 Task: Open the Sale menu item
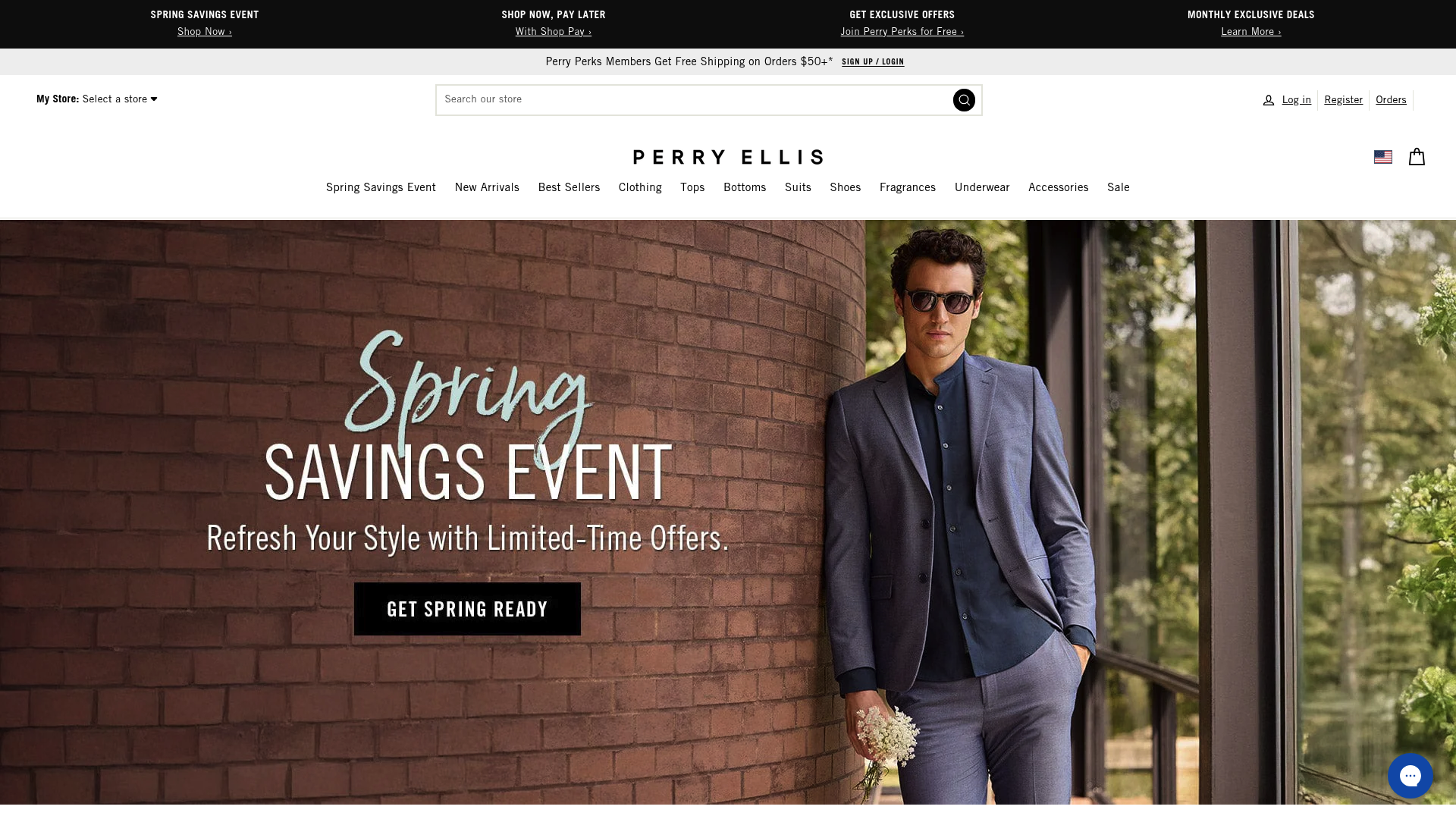point(1119,187)
